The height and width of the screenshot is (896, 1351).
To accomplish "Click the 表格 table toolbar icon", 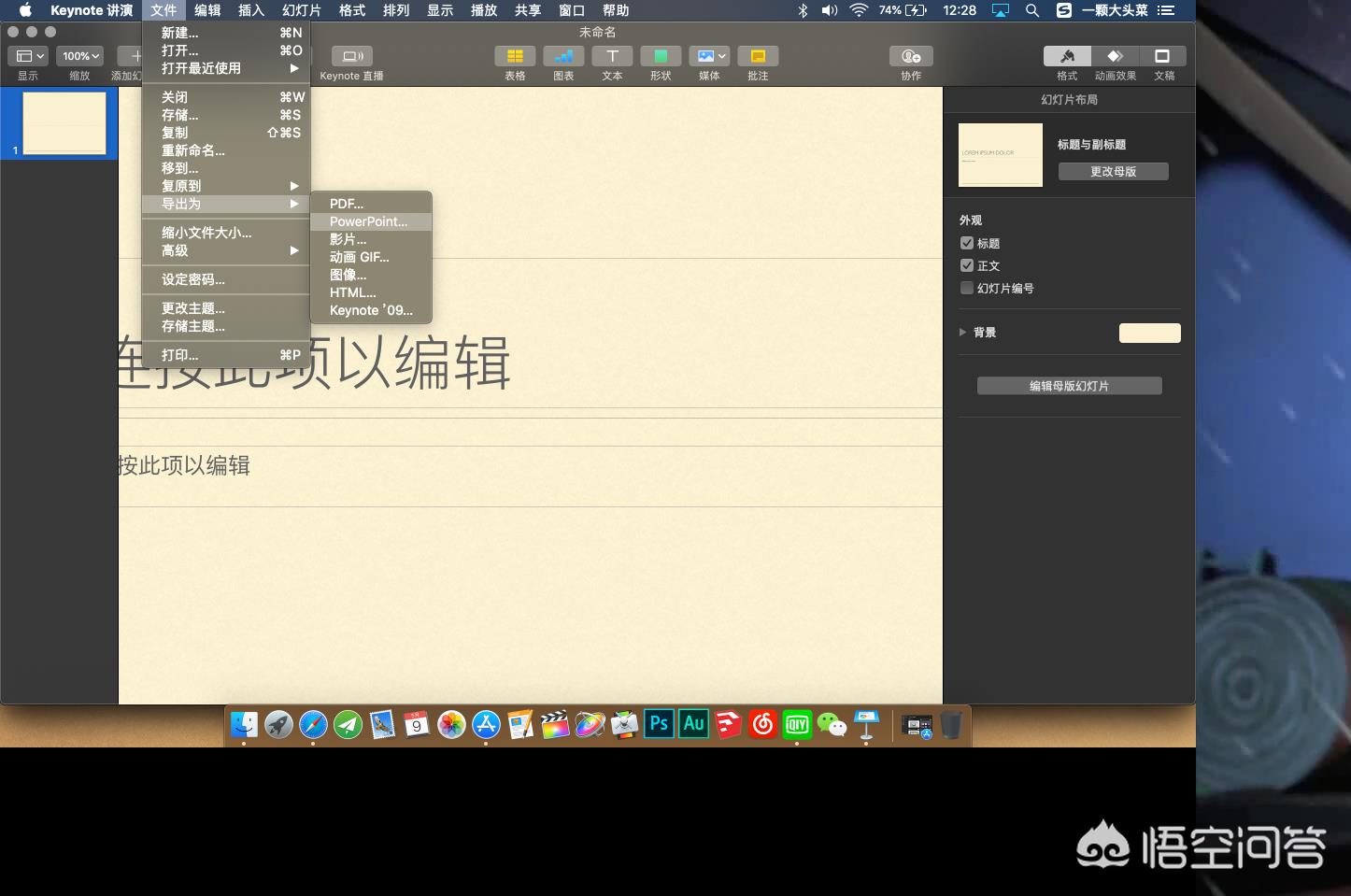I will click(x=515, y=56).
